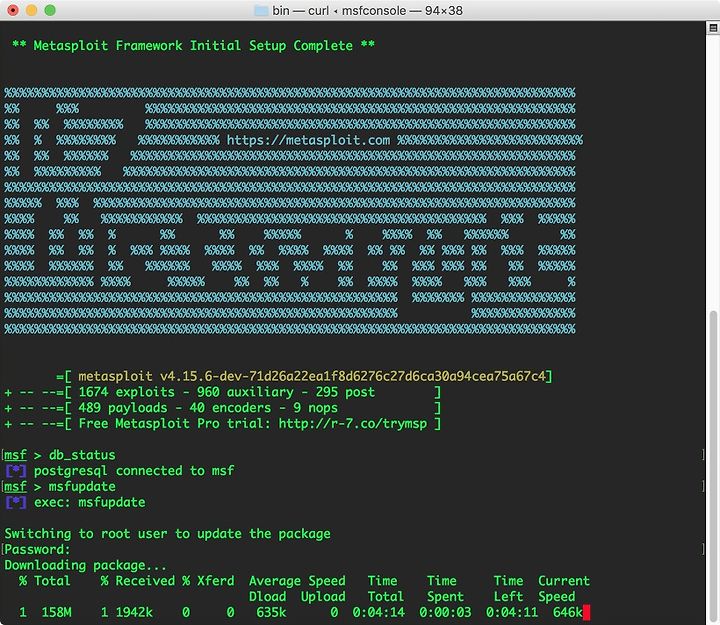Click 'Free Metasploit Pro trial:' text

tap(174, 423)
